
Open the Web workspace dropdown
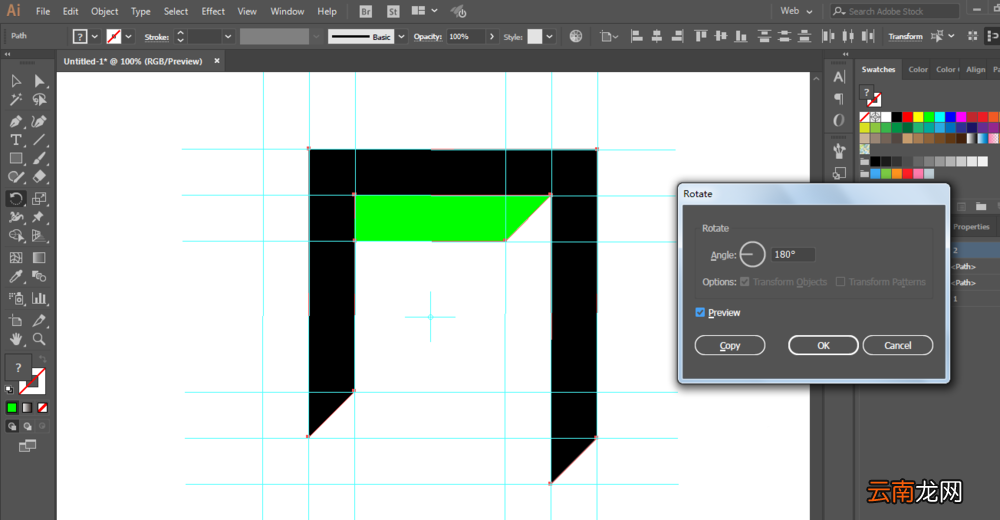tap(797, 11)
